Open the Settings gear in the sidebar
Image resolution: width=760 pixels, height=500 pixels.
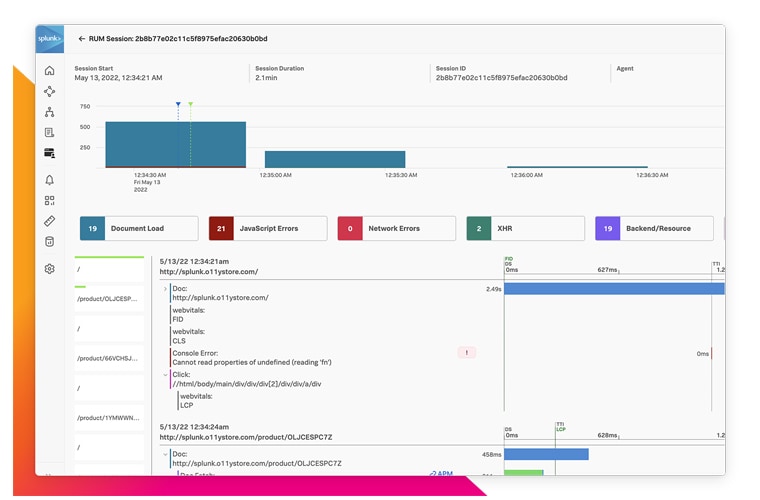pyautogui.click(x=49, y=269)
